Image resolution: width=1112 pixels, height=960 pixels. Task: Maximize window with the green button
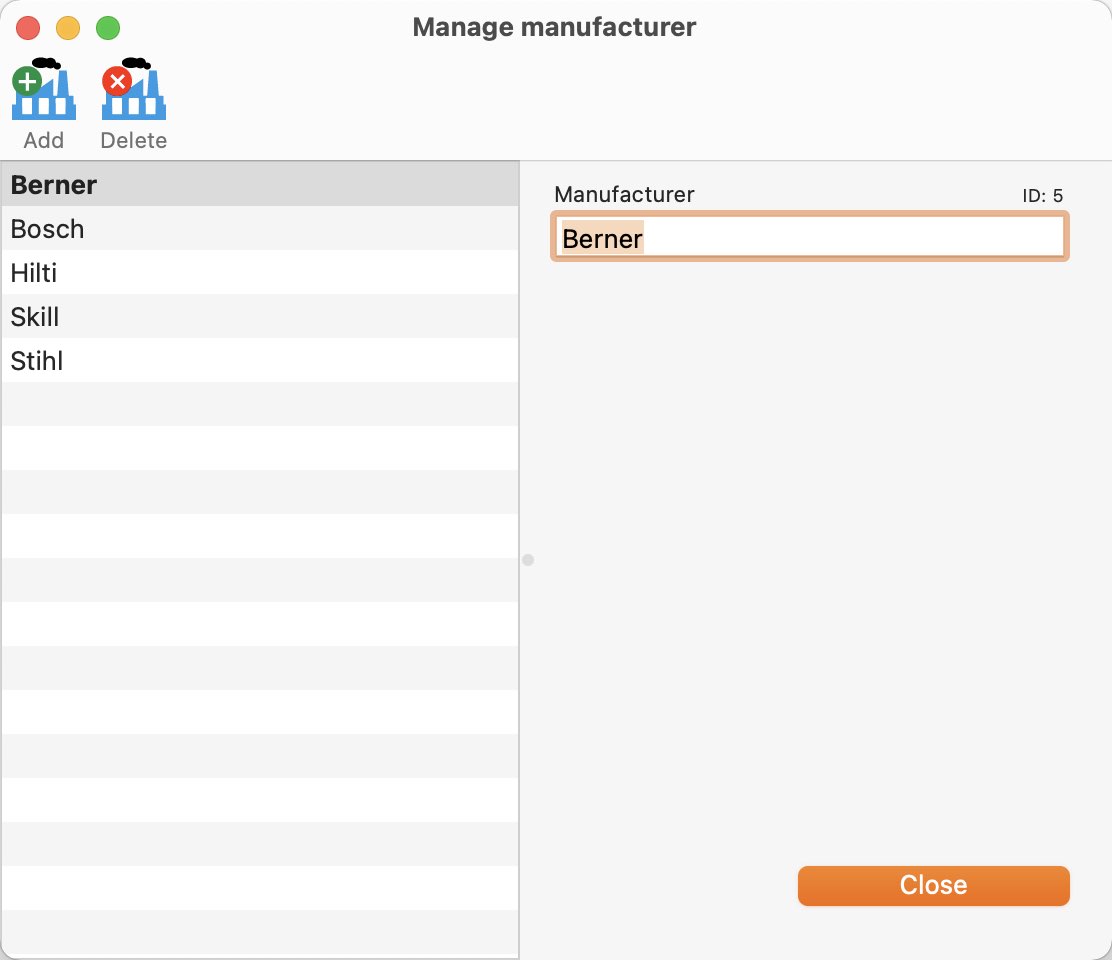coord(108,28)
